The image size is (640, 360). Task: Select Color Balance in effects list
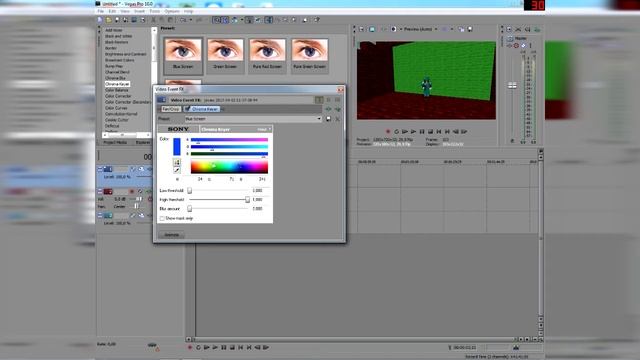click(x=117, y=90)
